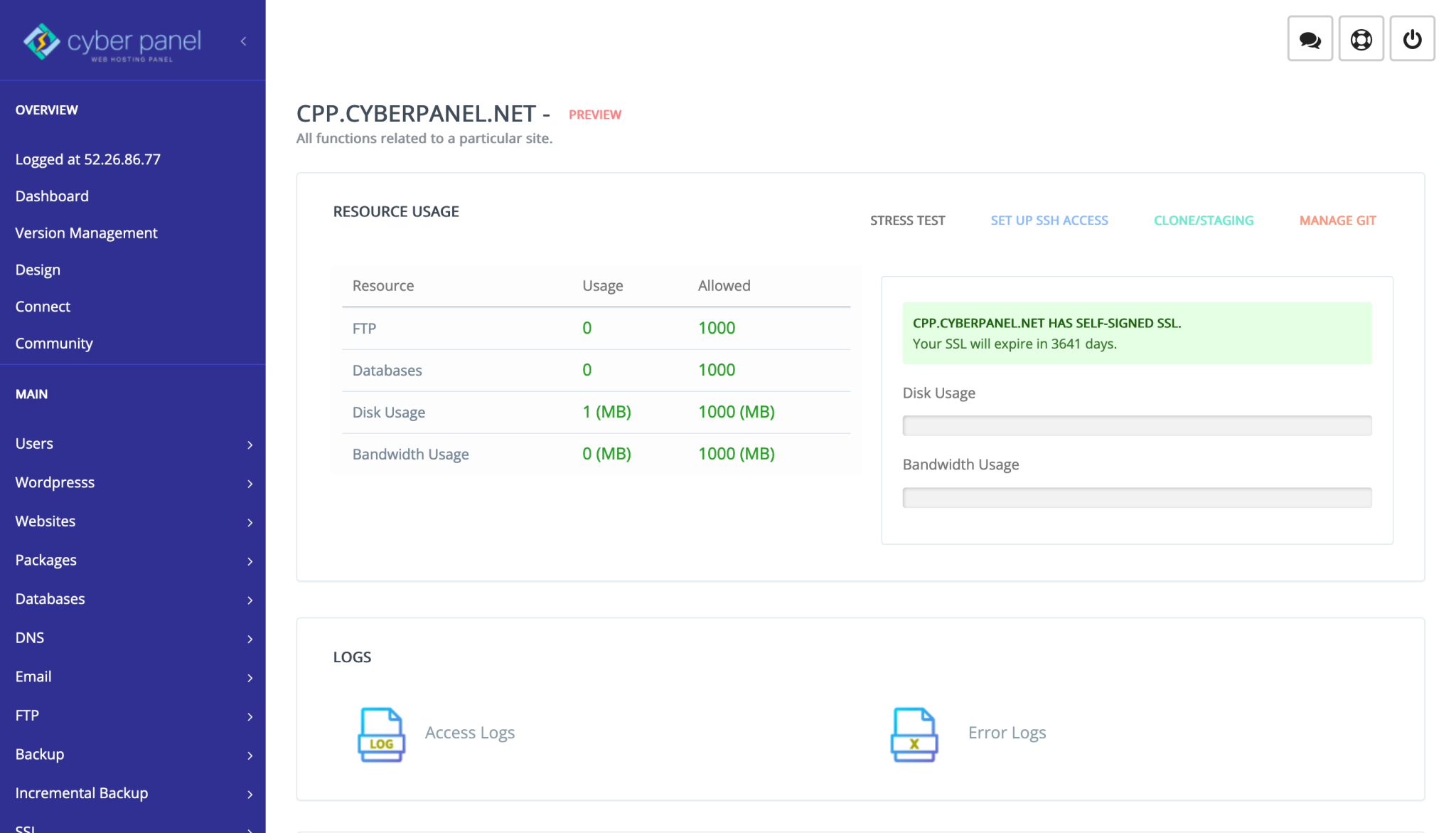1456x833 pixels.
Task: Open the Websites sidebar menu
Action: click(x=133, y=521)
